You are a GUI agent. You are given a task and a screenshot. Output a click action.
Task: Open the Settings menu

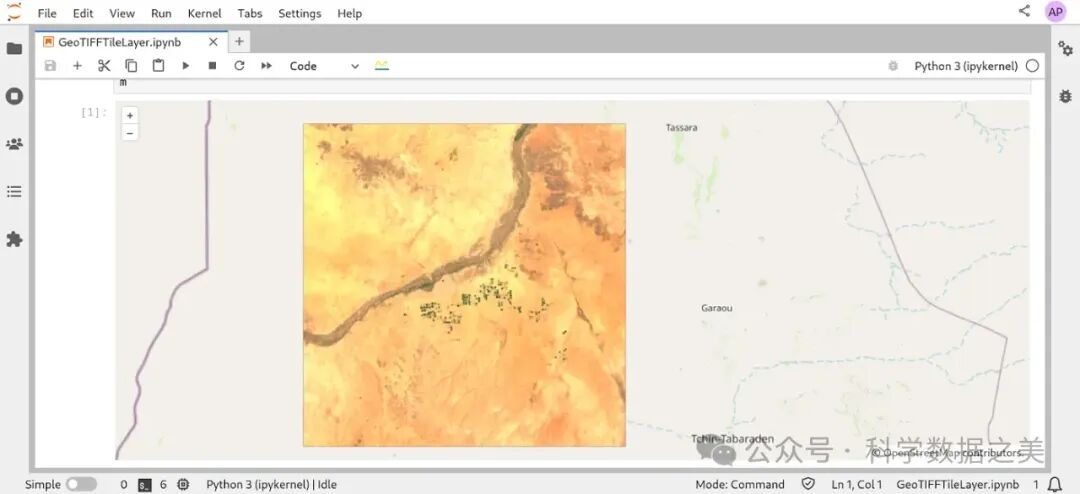(299, 13)
